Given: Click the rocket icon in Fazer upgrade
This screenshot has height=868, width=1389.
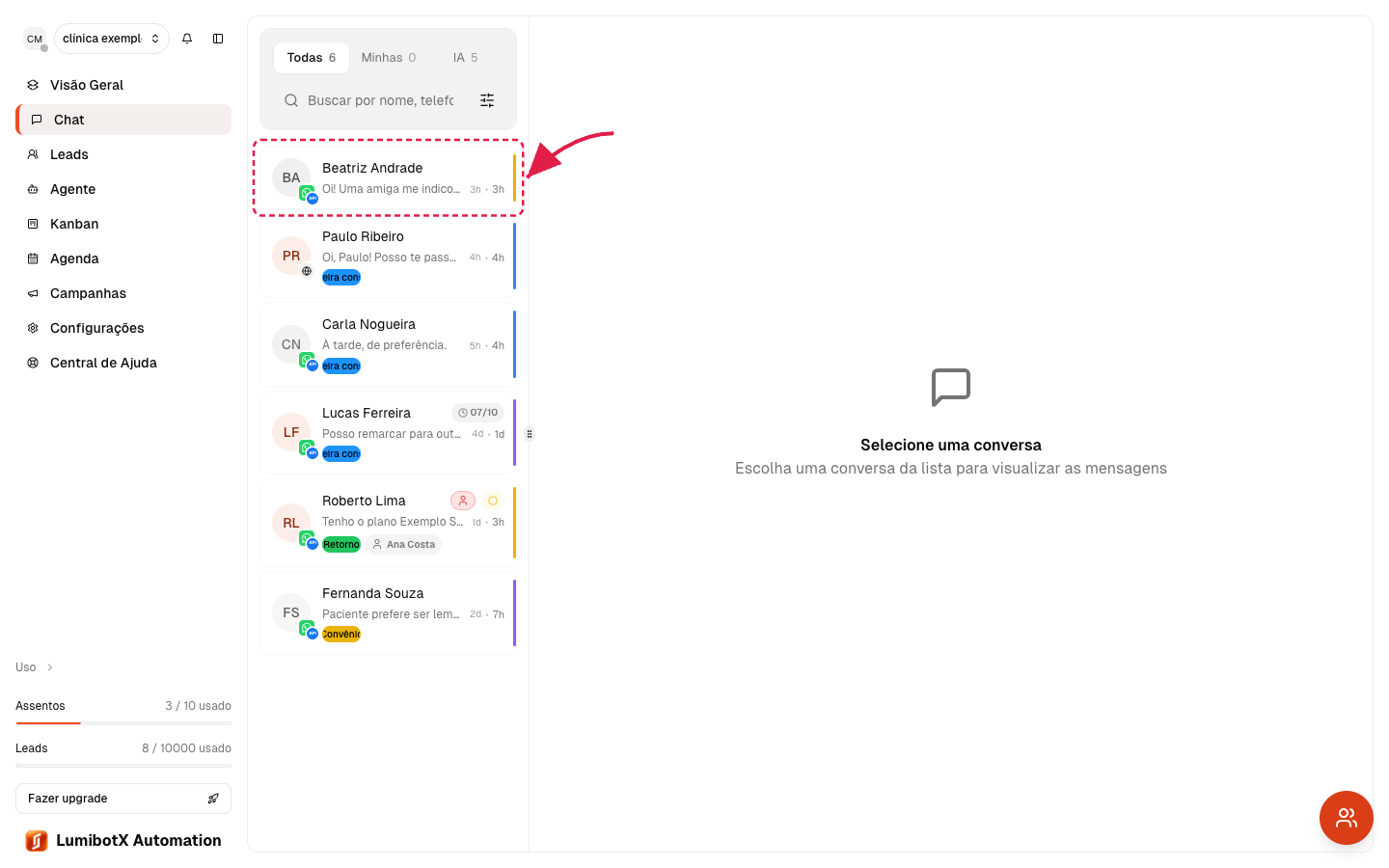Looking at the screenshot, I should coord(213,799).
